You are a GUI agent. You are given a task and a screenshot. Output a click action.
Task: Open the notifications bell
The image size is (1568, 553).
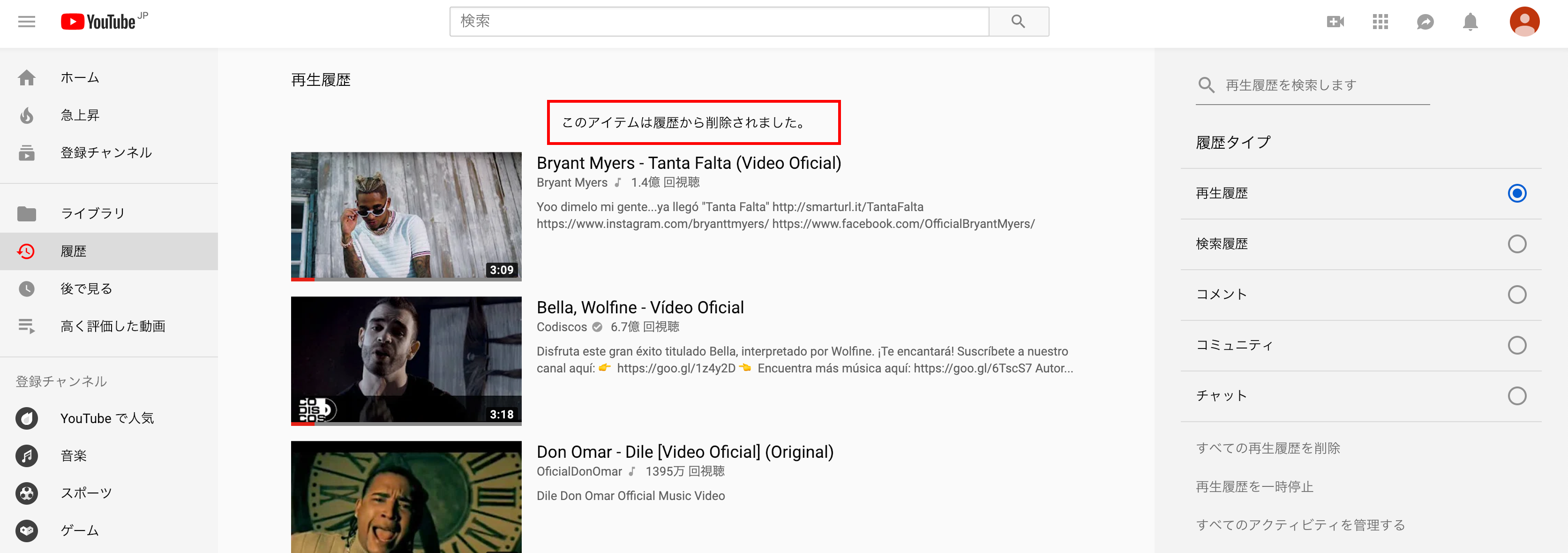(x=1470, y=22)
